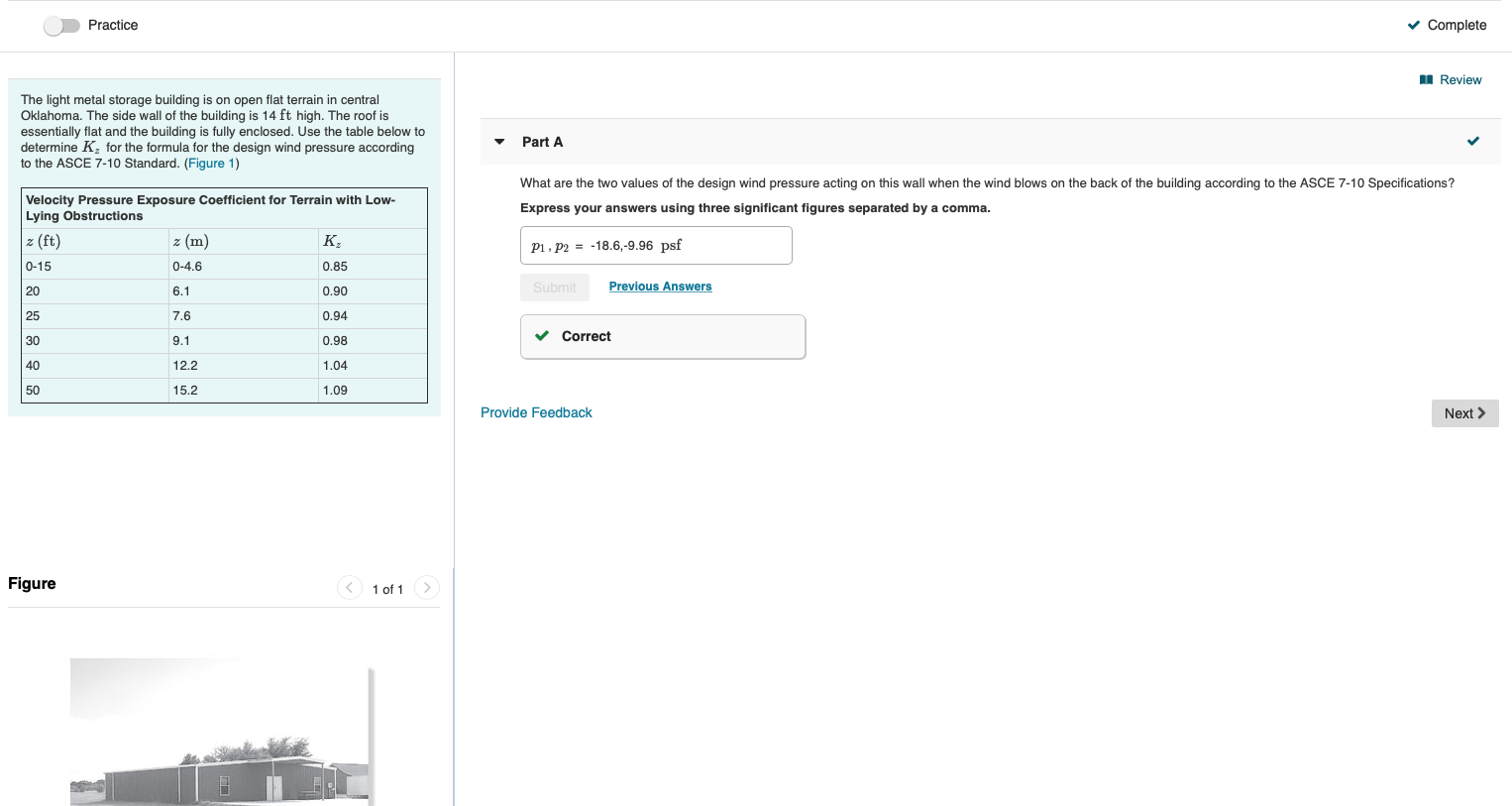Image resolution: width=1512 pixels, height=806 pixels.
Task: Click the right figure navigation arrow
Action: (426, 588)
